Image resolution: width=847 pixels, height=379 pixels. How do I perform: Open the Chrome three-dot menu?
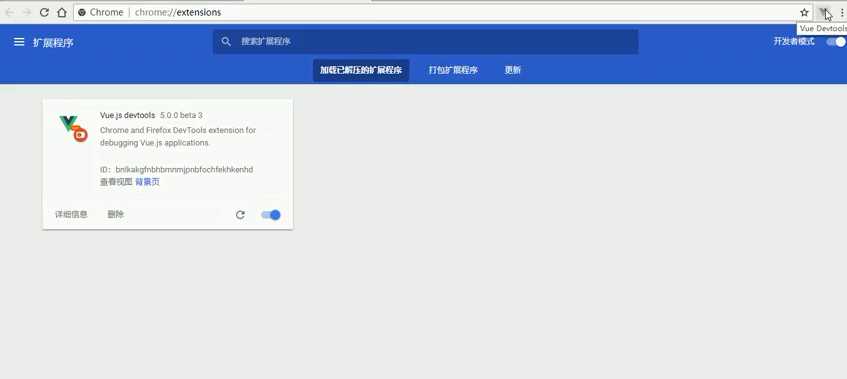pos(842,12)
